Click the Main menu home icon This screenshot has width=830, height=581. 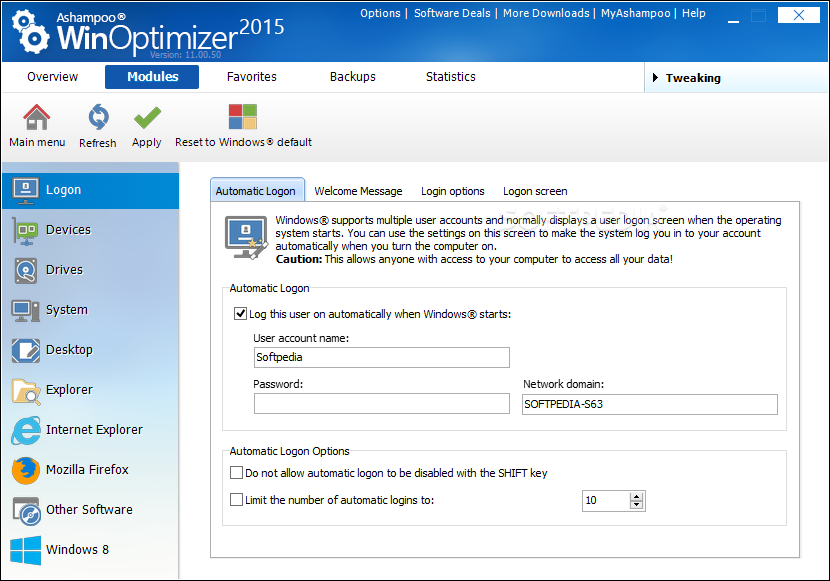coord(37,117)
